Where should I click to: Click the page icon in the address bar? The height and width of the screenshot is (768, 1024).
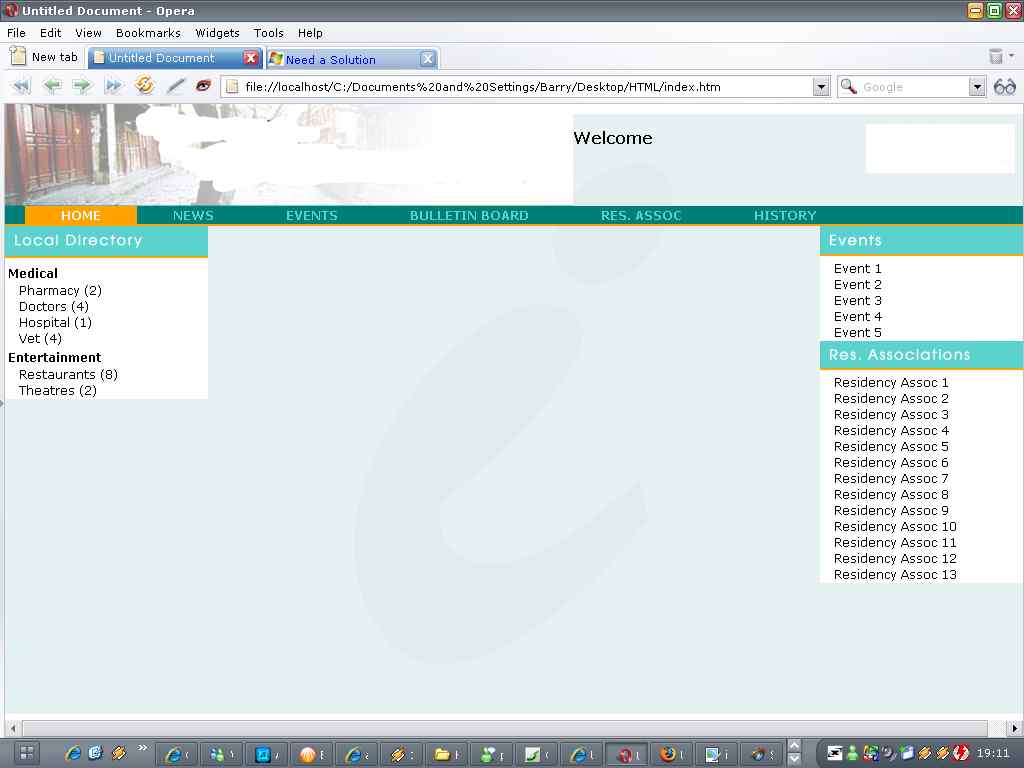(232, 87)
